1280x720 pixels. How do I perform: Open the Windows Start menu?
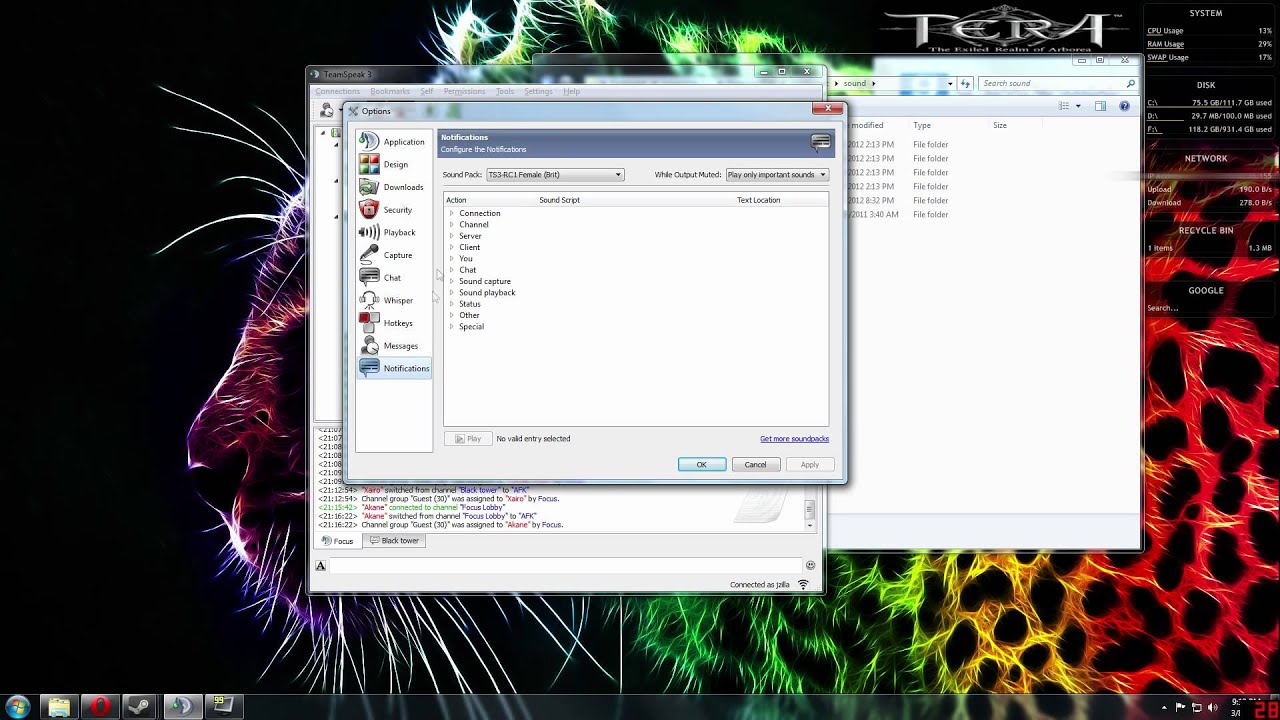[17, 707]
